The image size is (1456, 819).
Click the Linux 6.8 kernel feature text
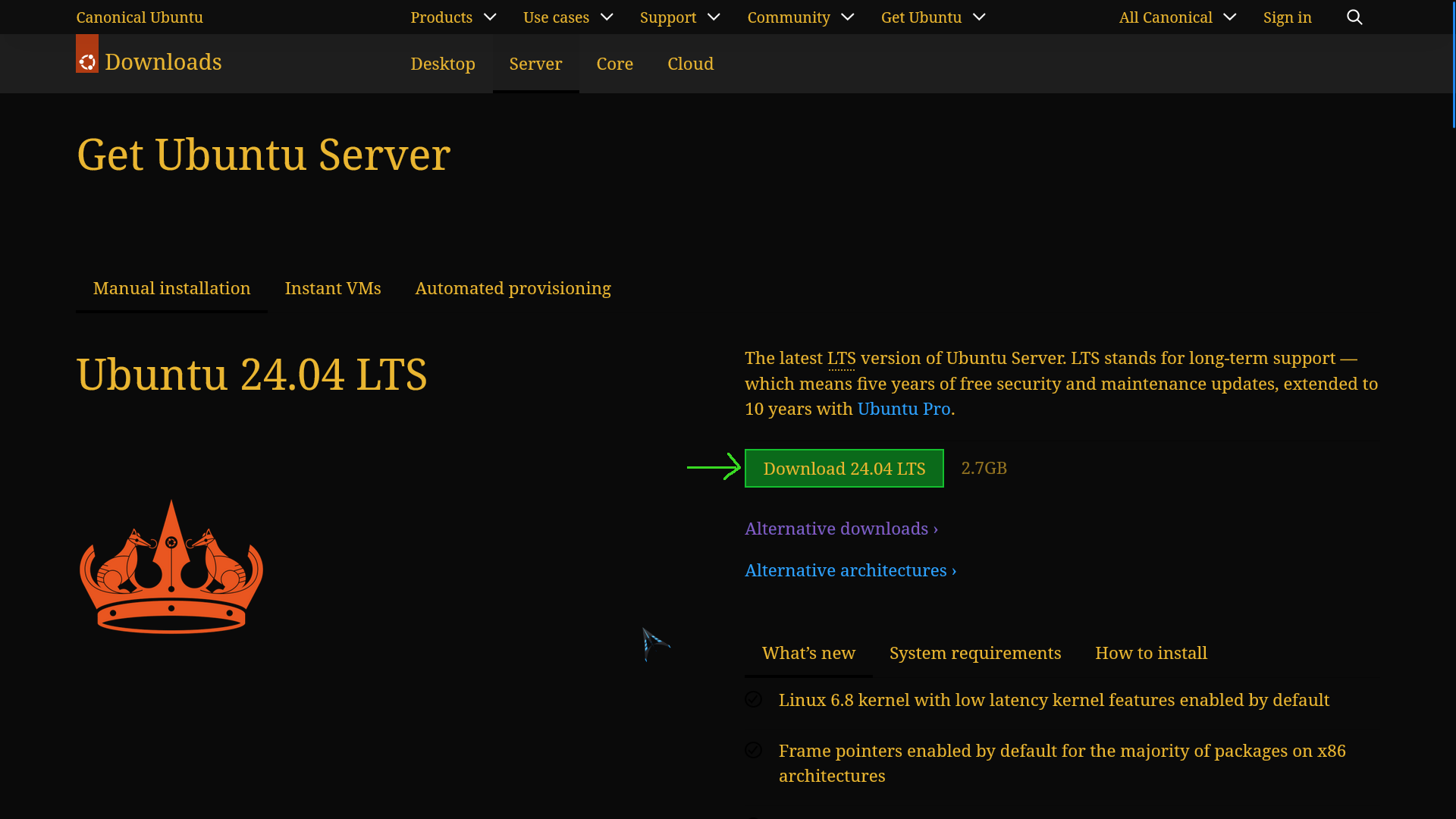[x=1053, y=700]
